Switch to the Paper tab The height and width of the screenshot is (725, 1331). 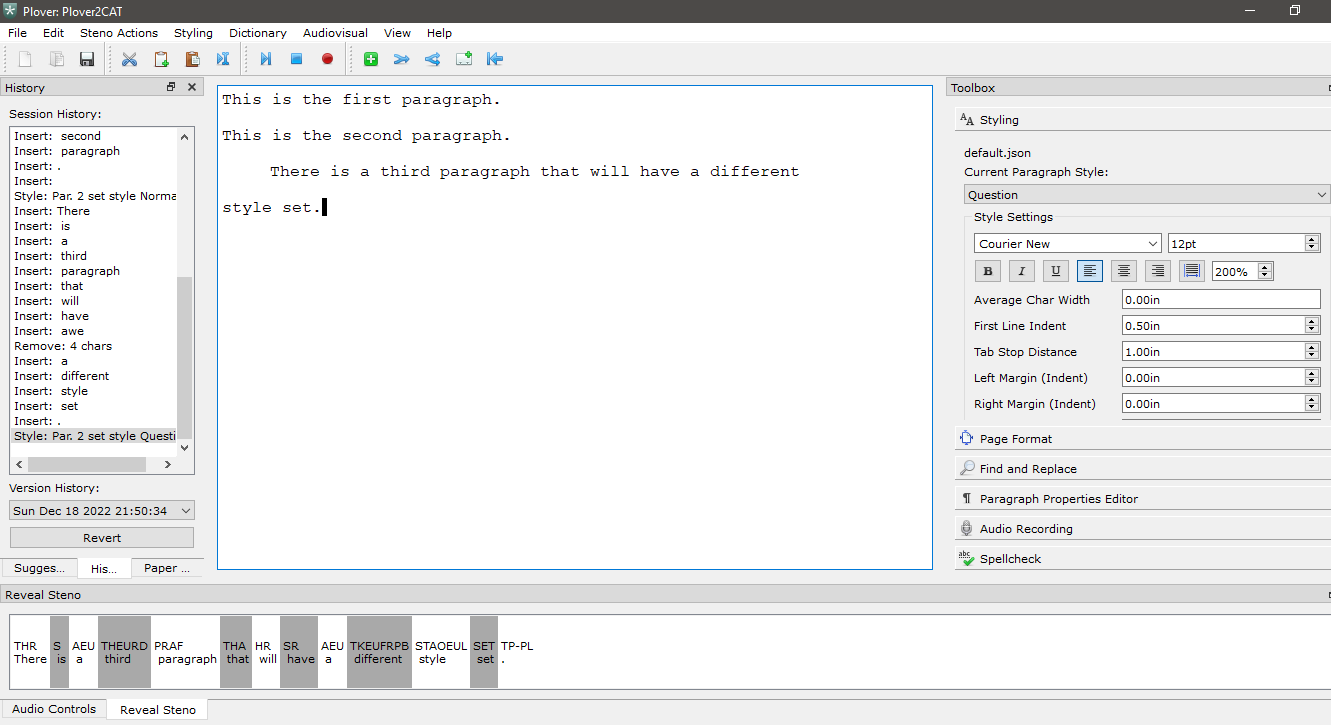[167, 568]
